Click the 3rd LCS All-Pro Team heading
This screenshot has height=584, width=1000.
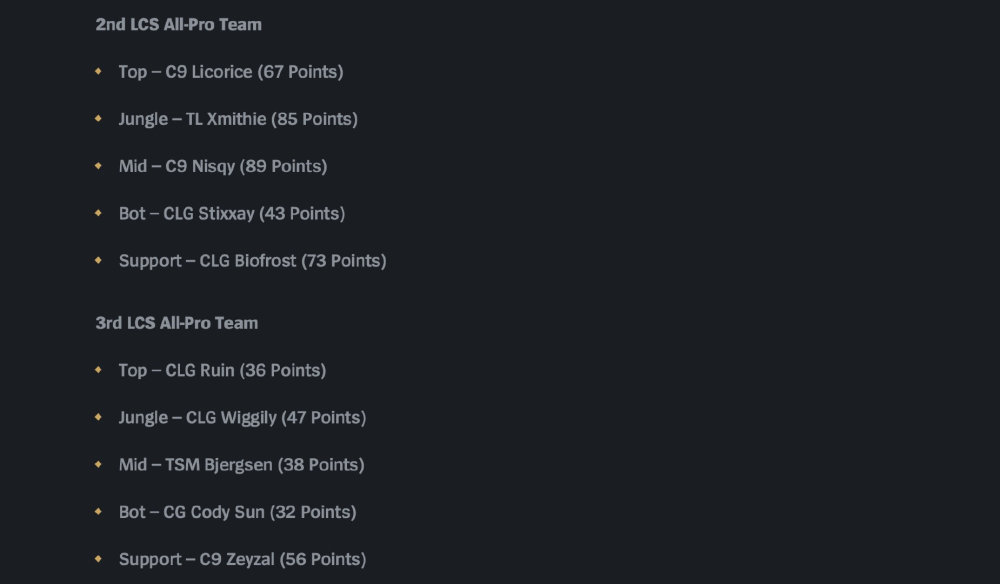coord(177,323)
